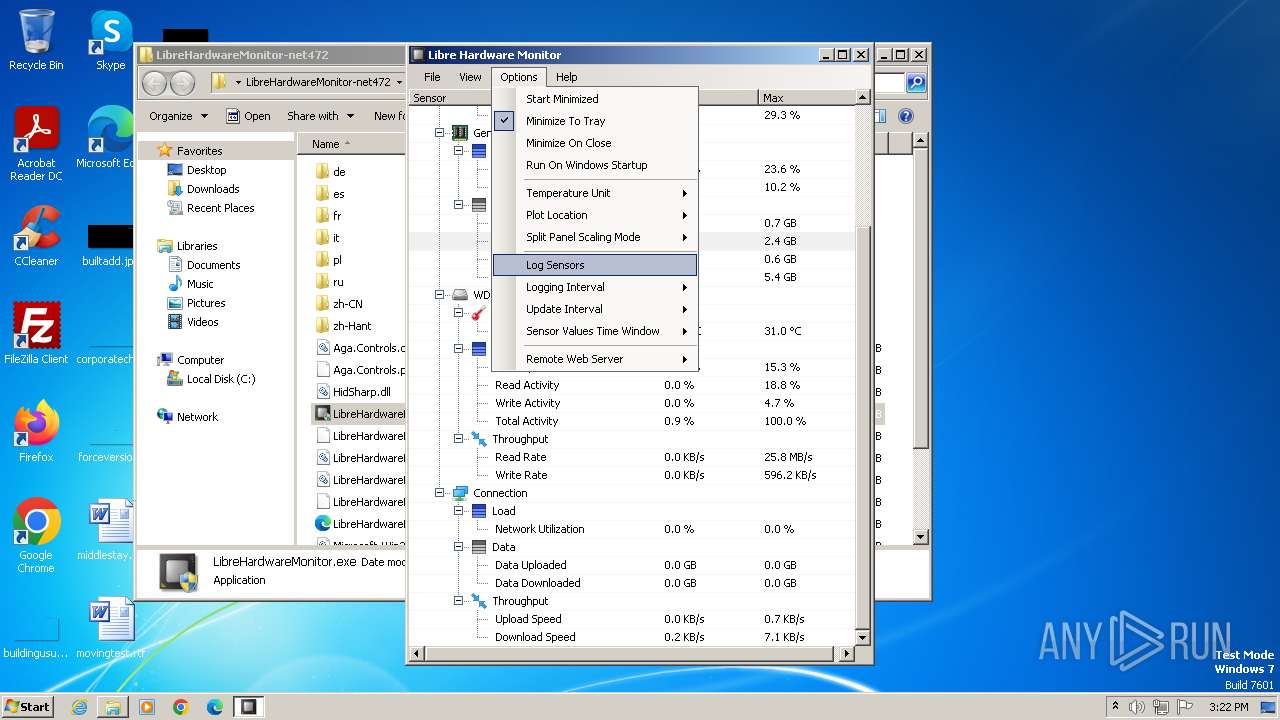
Task: Collapse the Connection Load node
Action: point(459,511)
